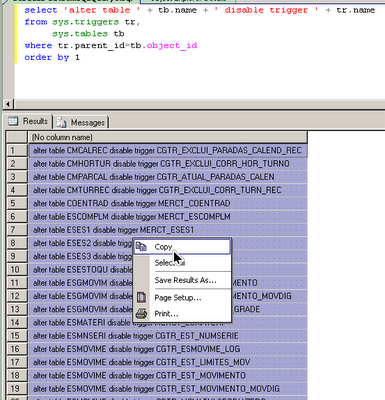Select row header number 5
The image size is (385, 400).
click(17, 203)
